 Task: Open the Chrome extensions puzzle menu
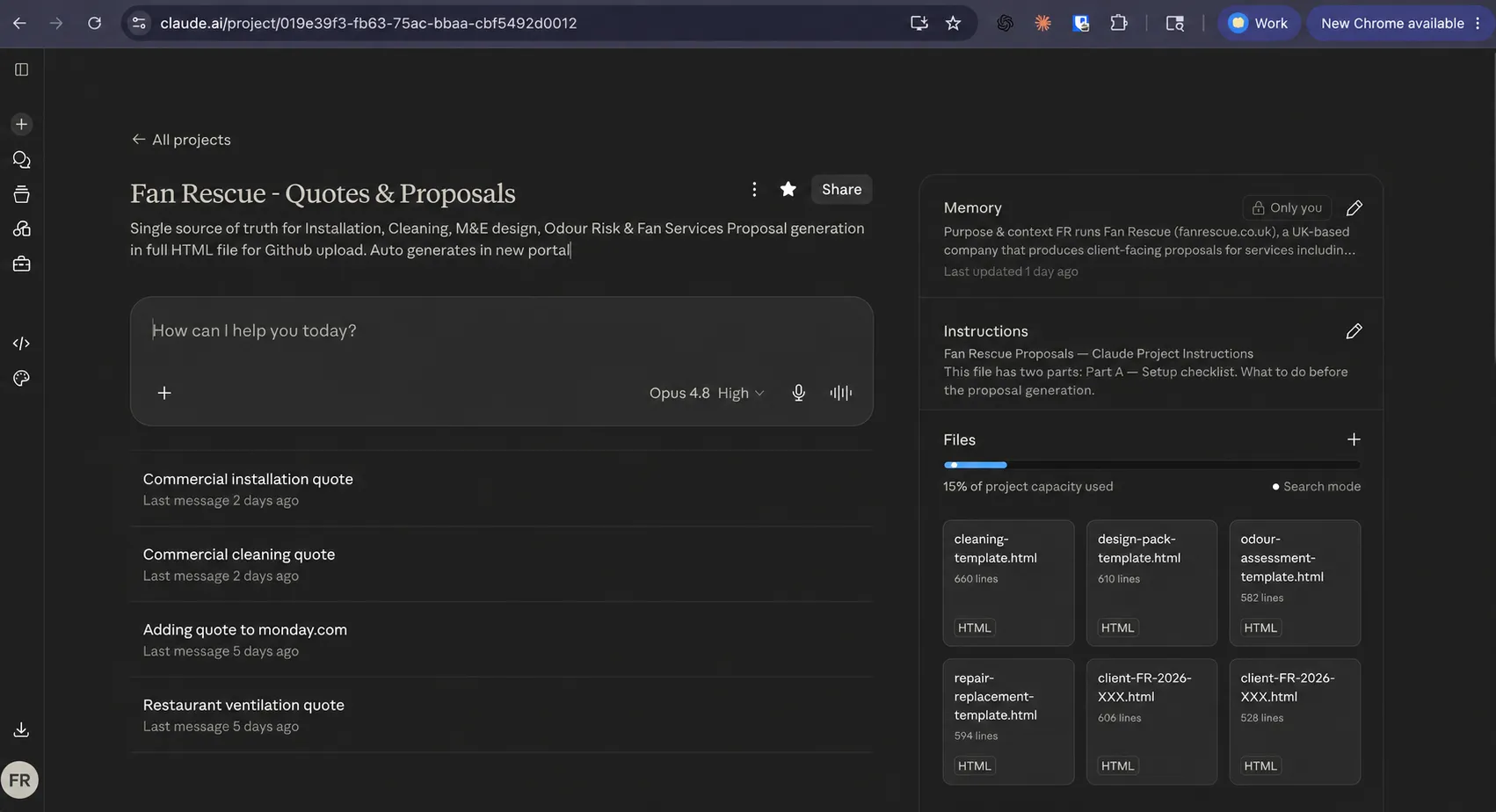1119,23
